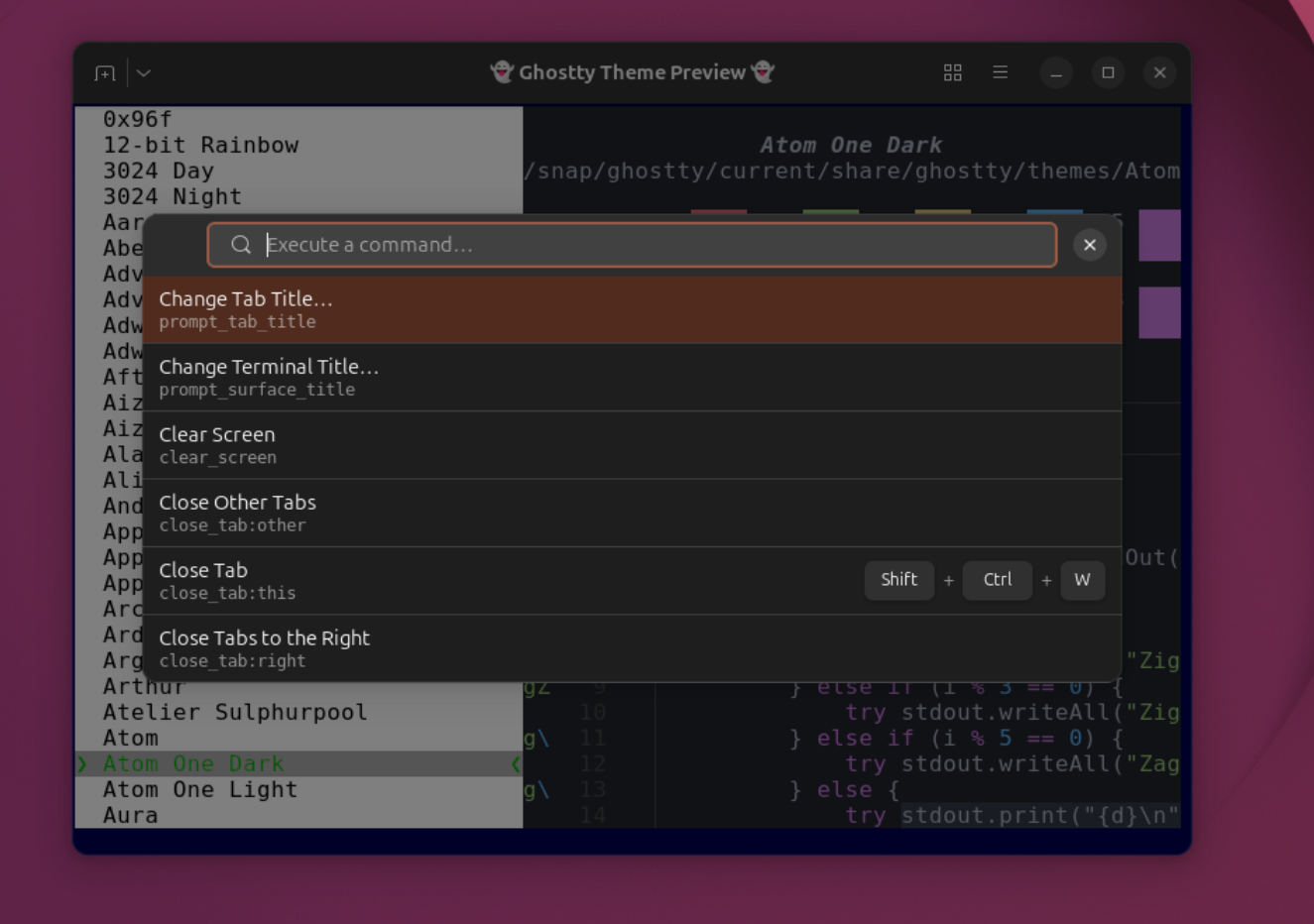Screen dimensions: 1314x924
Task: Click the Ghostty Theme Preview title
Action: [632, 72]
